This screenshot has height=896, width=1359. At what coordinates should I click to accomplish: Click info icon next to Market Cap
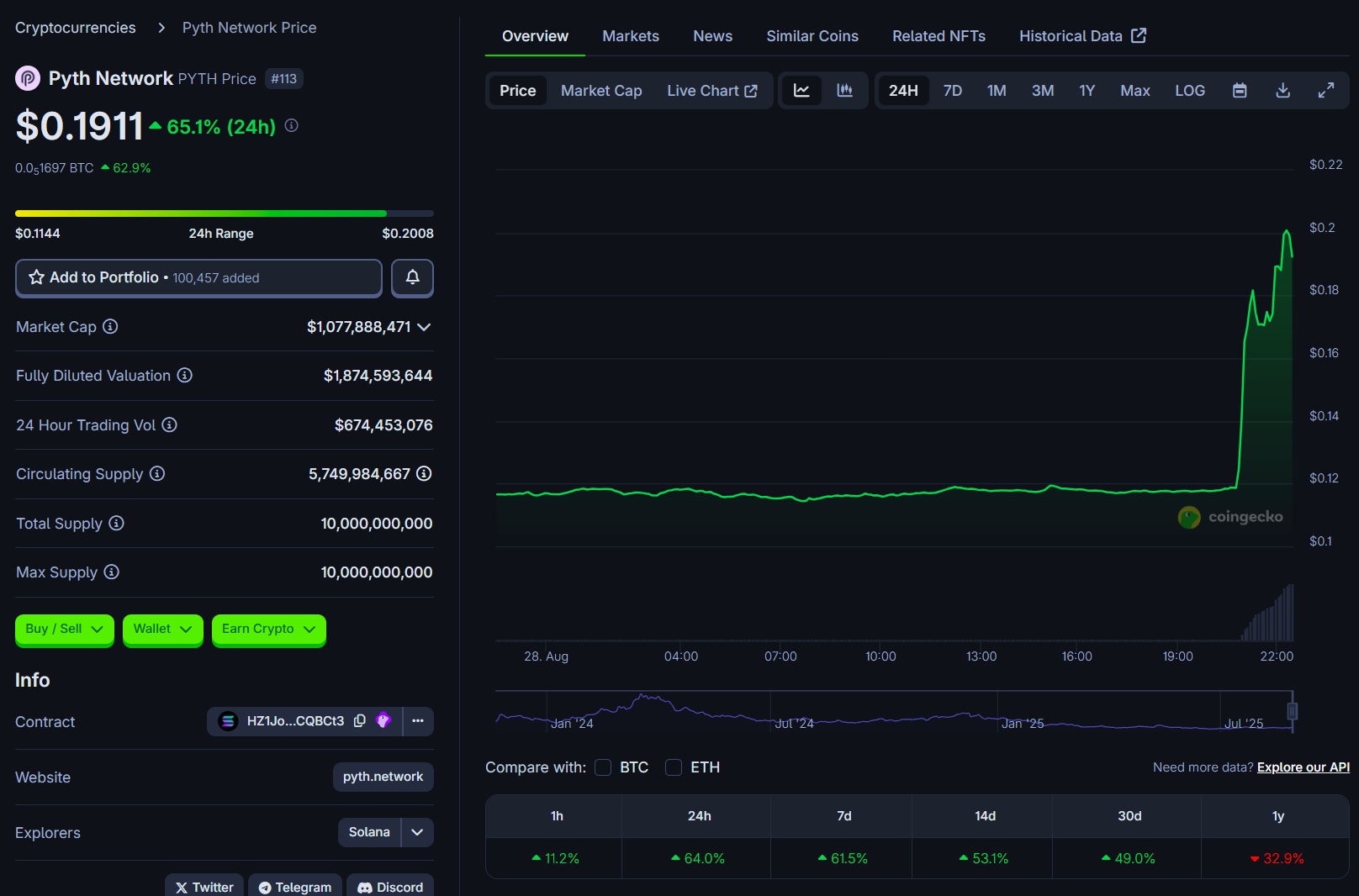(110, 326)
